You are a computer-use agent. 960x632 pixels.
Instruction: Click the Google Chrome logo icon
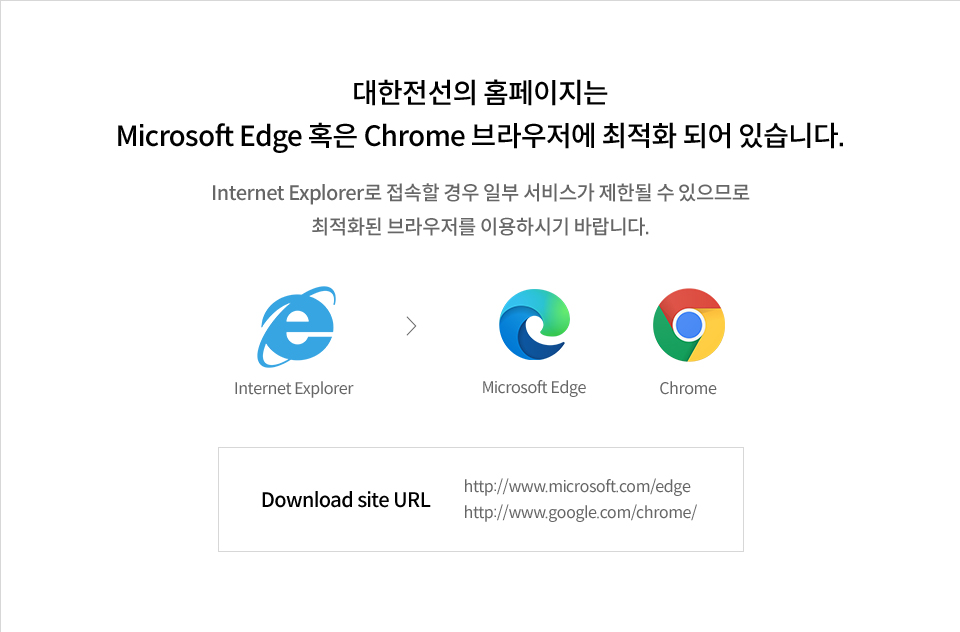click(x=688, y=325)
